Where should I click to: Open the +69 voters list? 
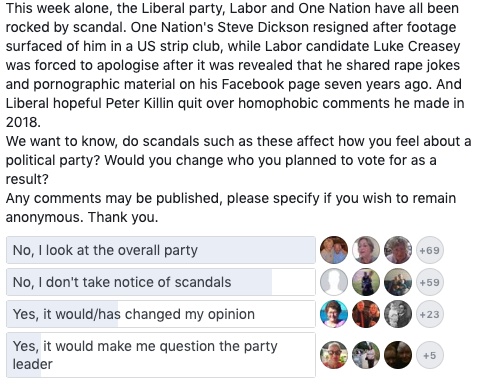430,250
